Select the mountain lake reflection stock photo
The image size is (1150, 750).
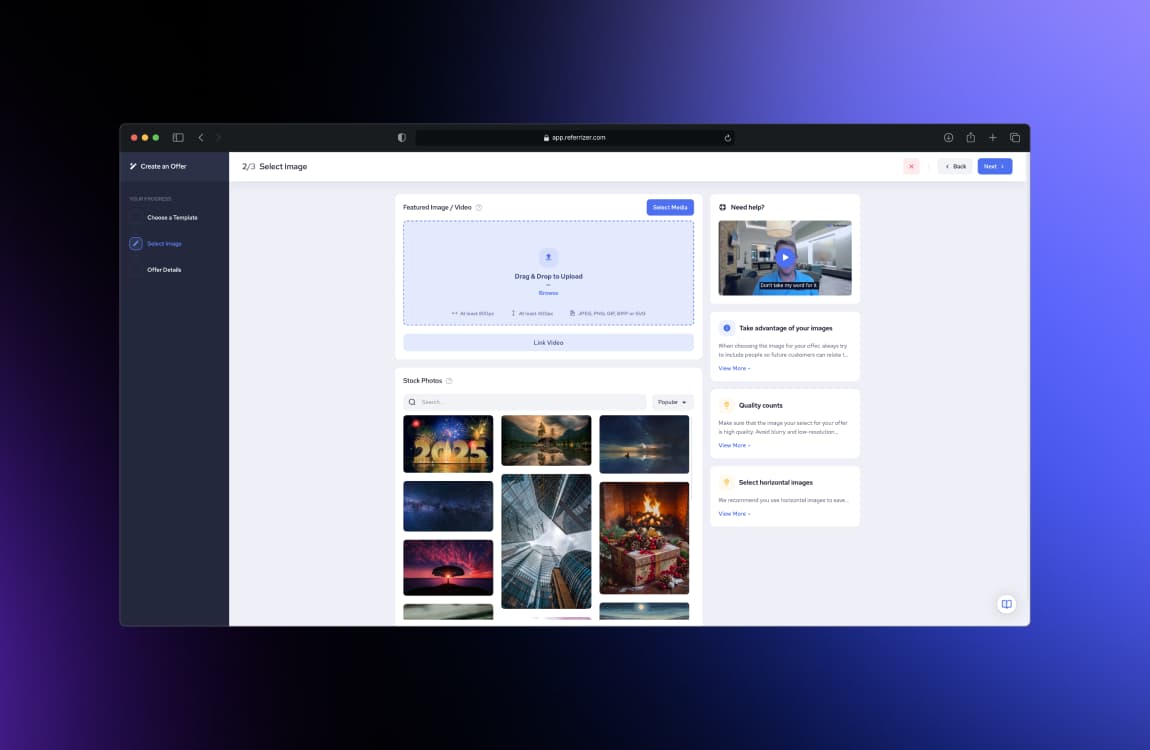tap(546, 440)
